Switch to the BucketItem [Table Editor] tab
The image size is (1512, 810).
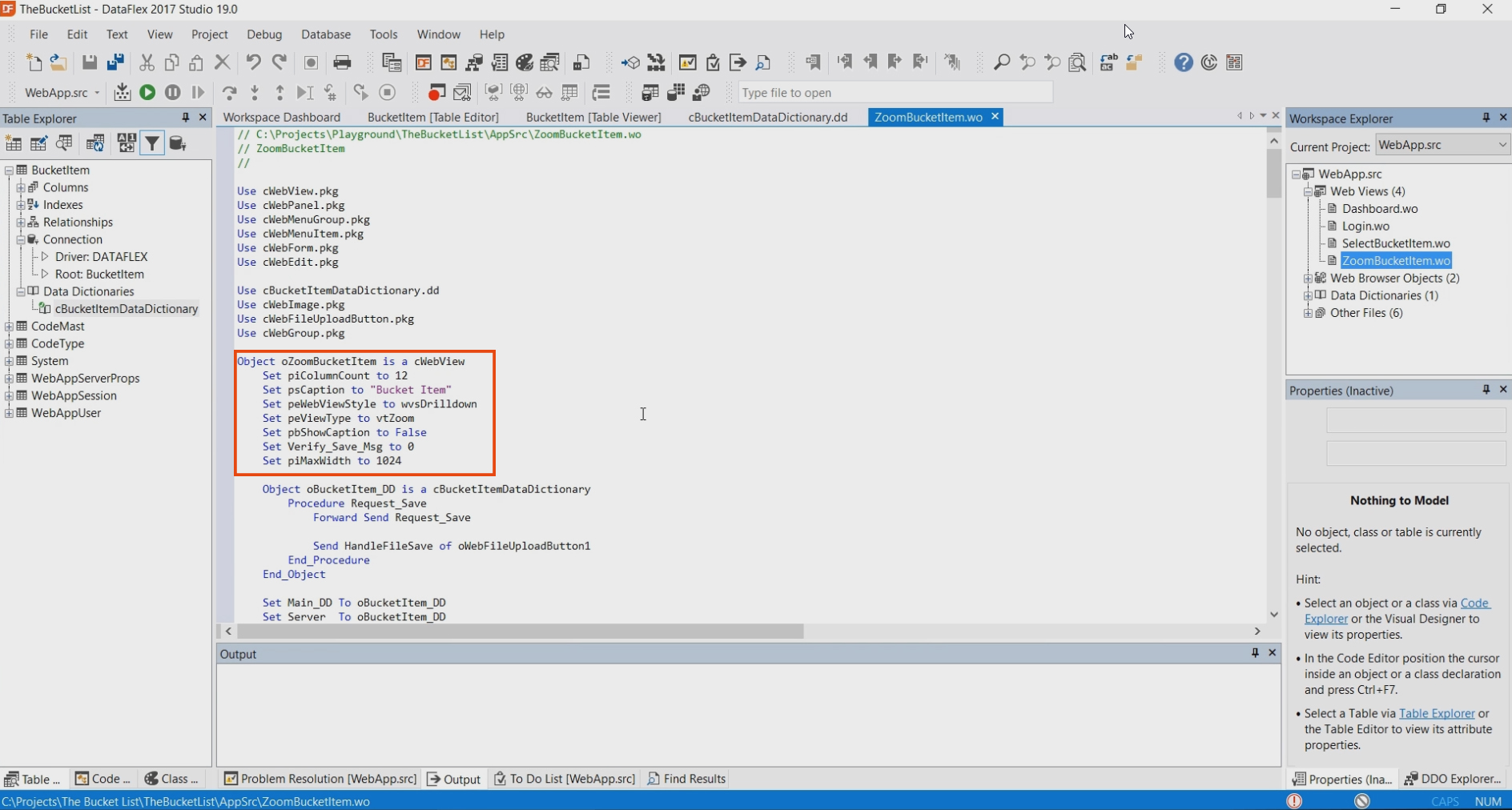coord(432,117)
